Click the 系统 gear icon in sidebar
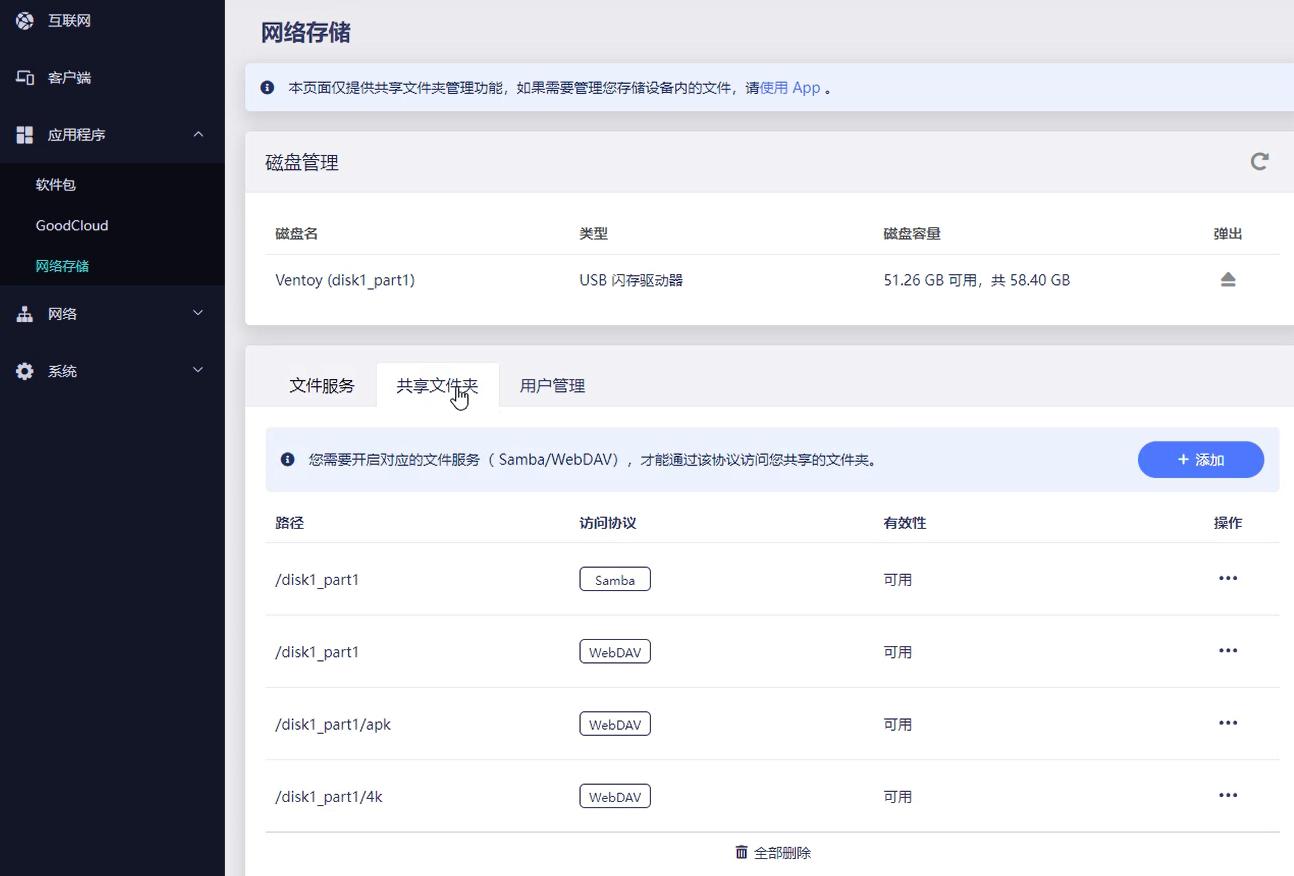 click(24, 370)
